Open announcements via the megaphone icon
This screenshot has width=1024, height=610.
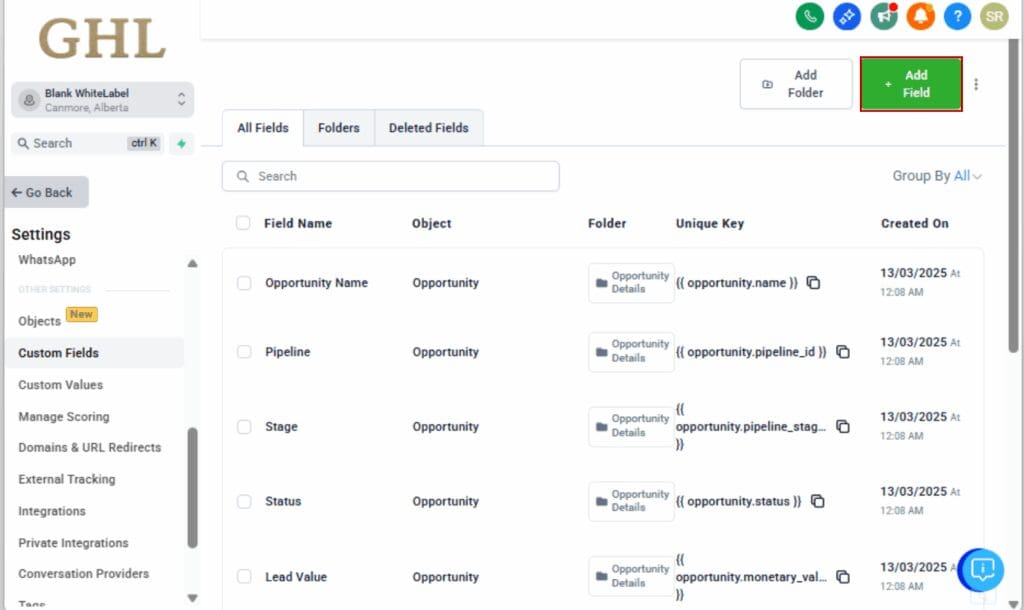coord(883,16)
